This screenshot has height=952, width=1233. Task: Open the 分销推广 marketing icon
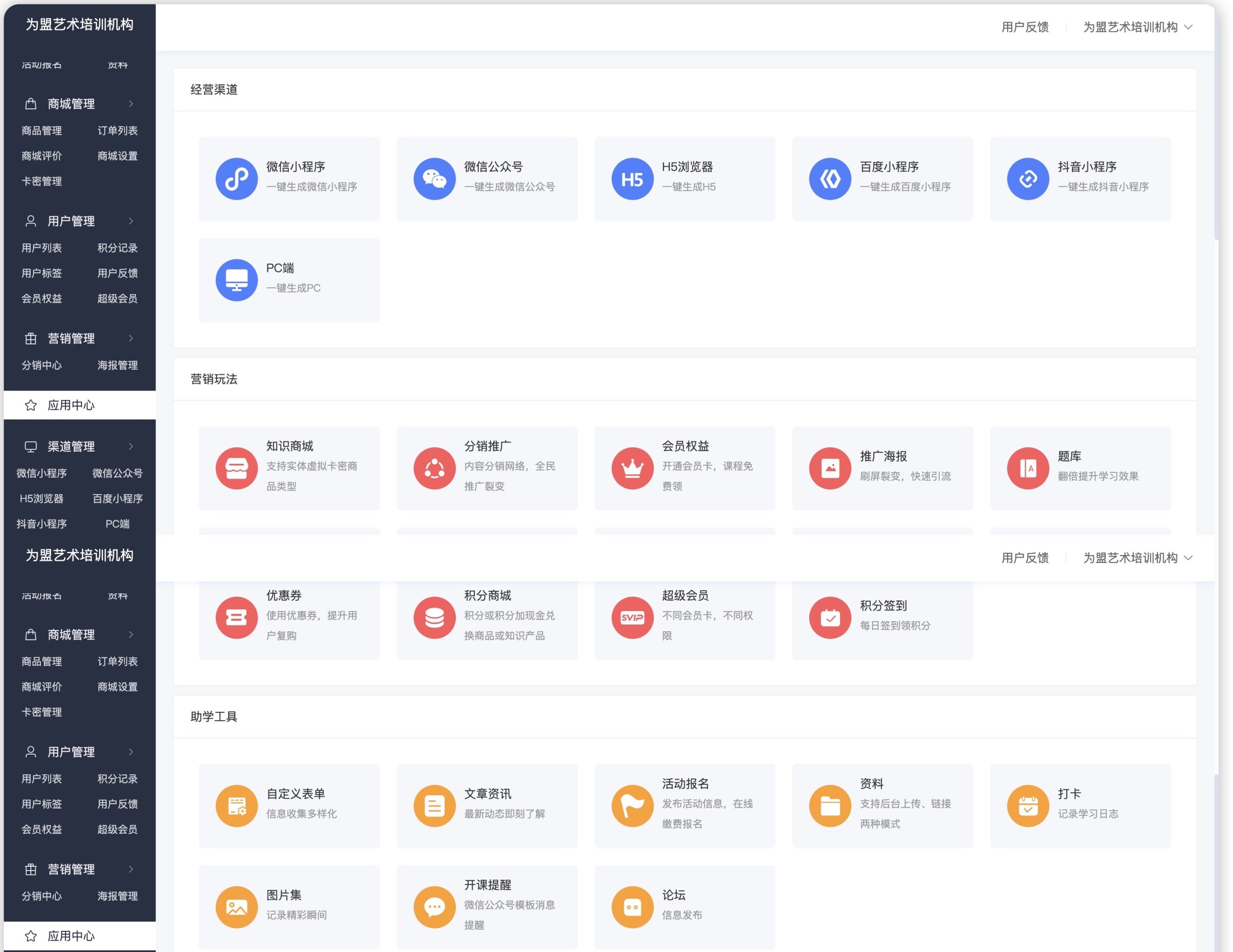pyautogui.click(x=434, y=468)
